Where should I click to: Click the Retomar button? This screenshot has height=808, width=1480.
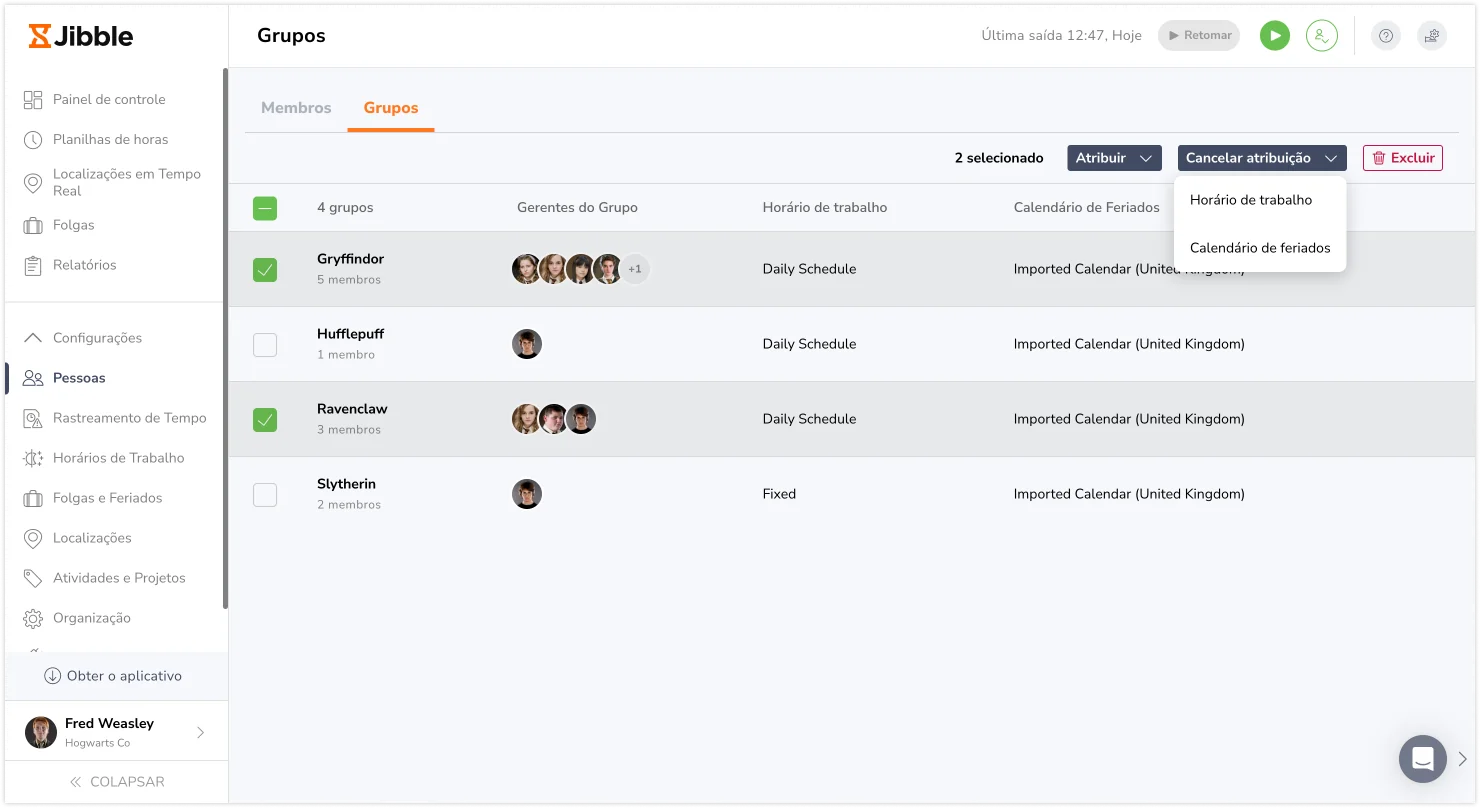(x=1199, y=36)
